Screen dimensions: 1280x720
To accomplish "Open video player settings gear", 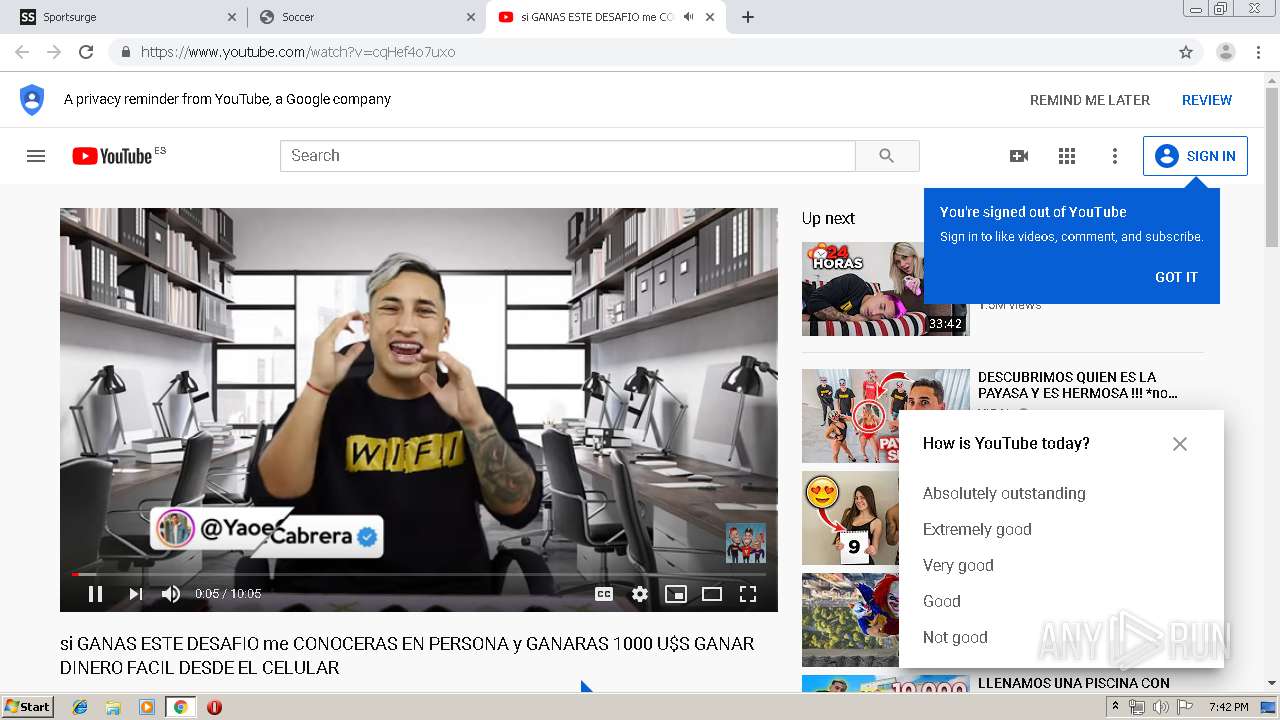I will [x=640, y=594].
